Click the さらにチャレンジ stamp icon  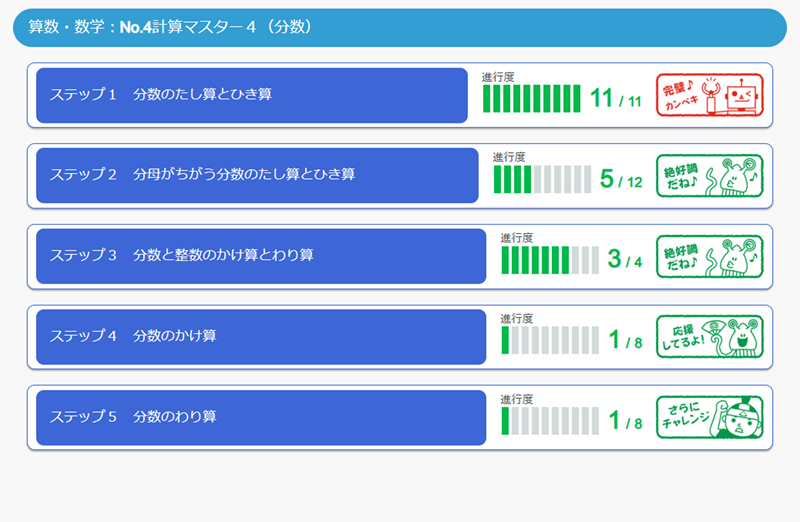pos(708,418)
